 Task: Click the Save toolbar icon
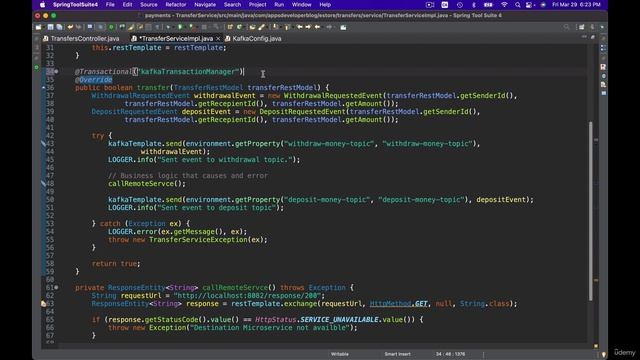point(50,27)
